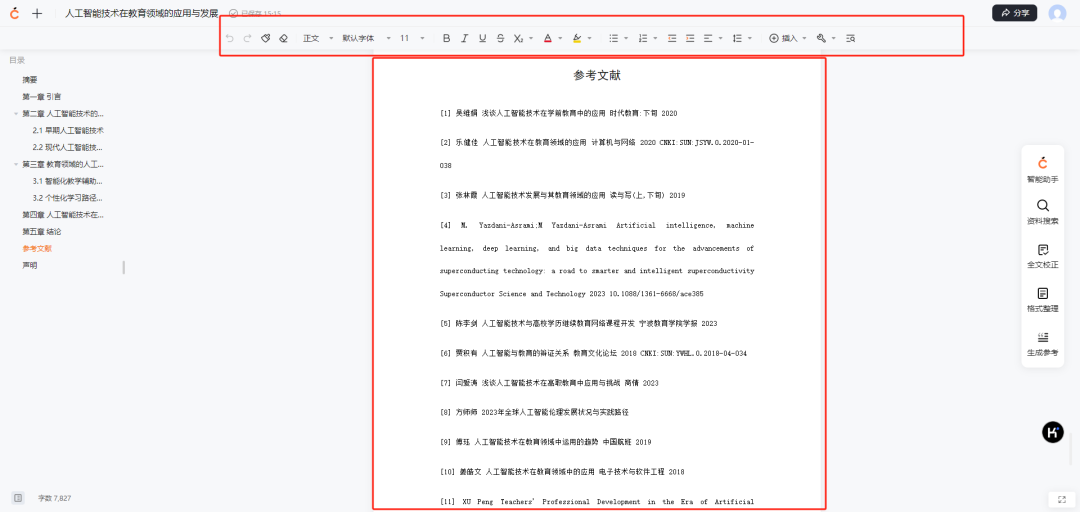Toggle bold formatting
The image size is (1080, 512).
(446, 39)
